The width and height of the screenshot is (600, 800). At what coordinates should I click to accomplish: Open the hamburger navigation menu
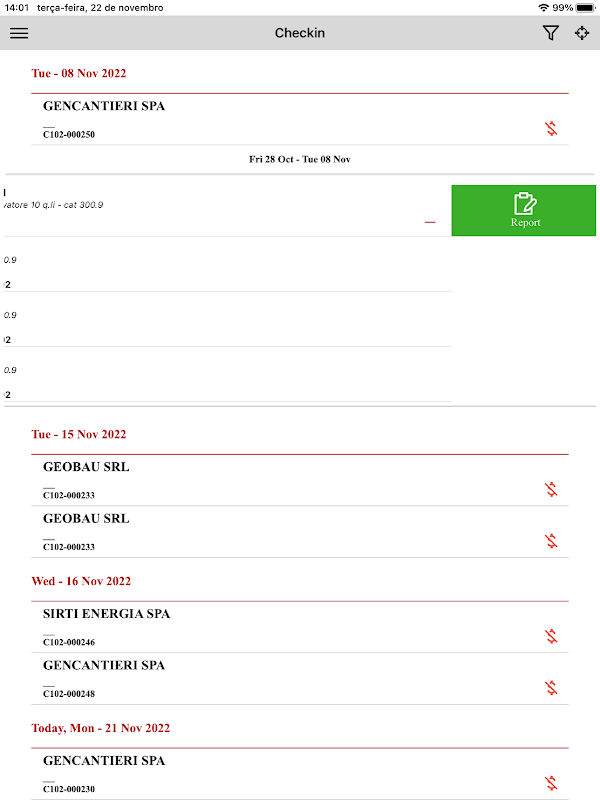point(19,33)
